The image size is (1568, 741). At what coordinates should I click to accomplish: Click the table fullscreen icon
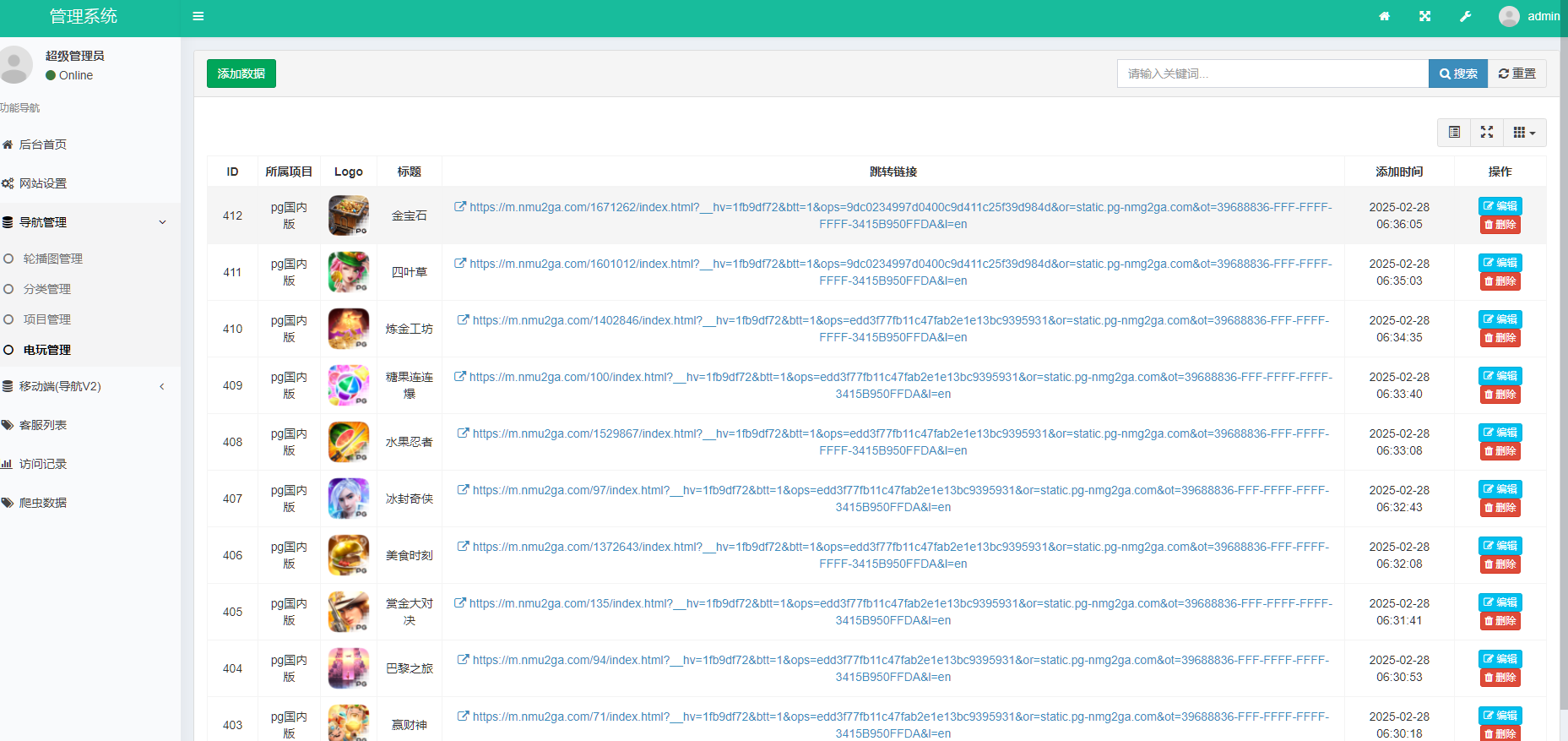click(1487, 133)
